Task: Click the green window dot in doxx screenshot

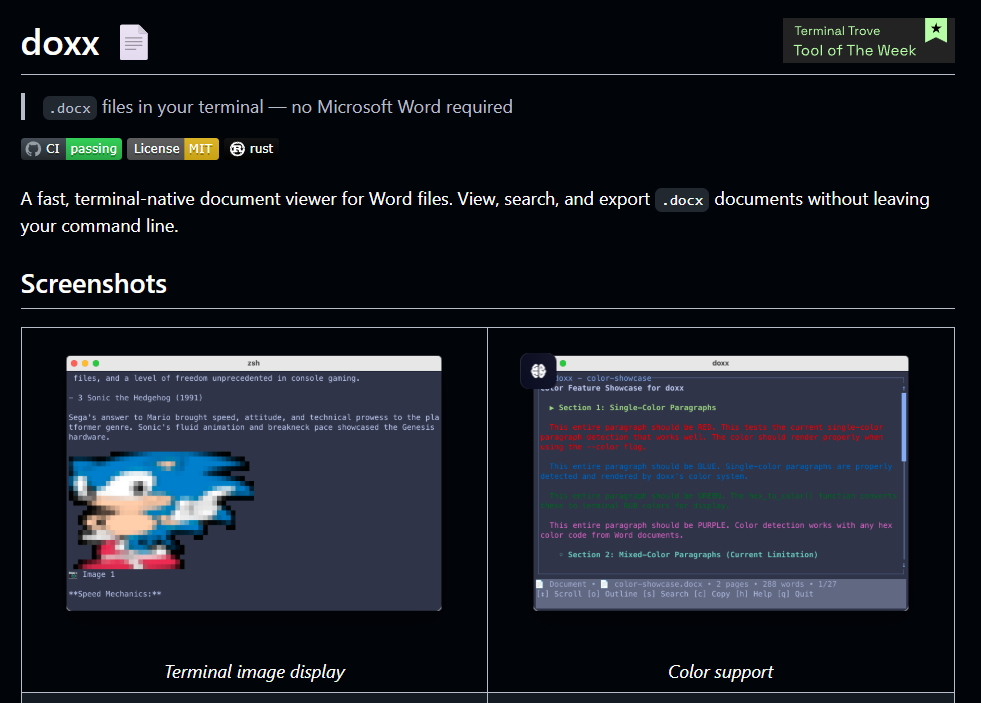Action: coord(563,363)
